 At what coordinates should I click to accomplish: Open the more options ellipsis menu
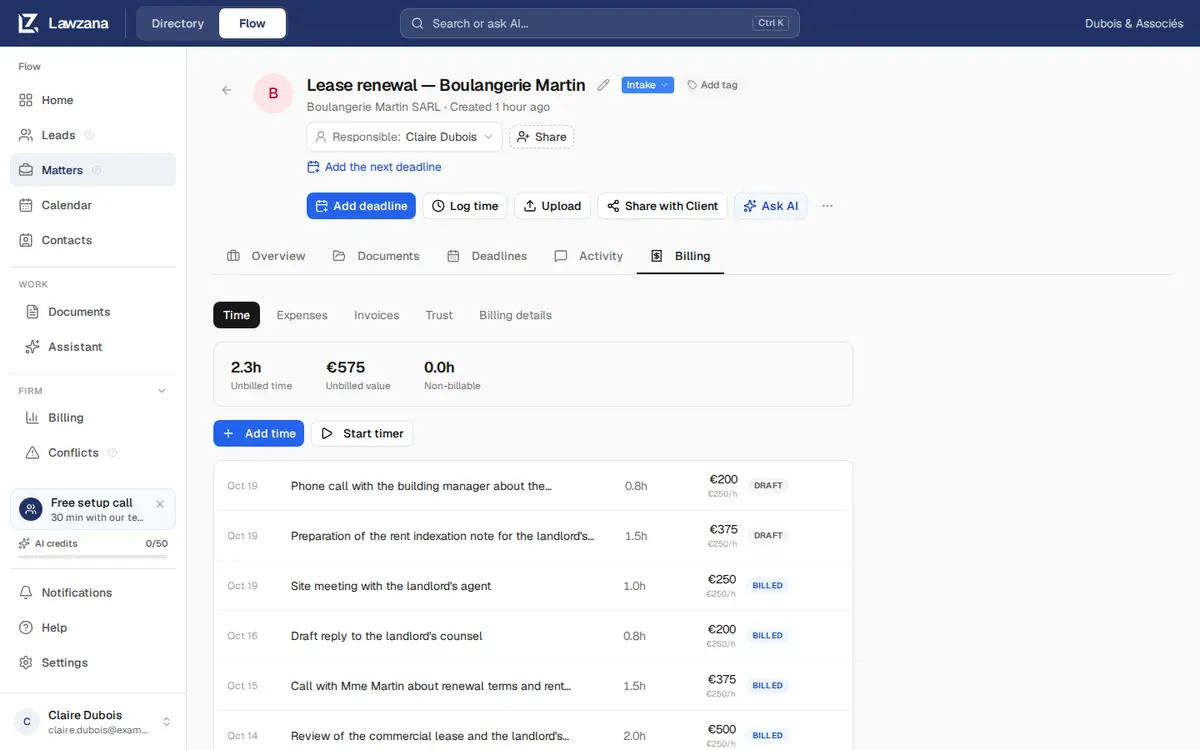[827, 206]
